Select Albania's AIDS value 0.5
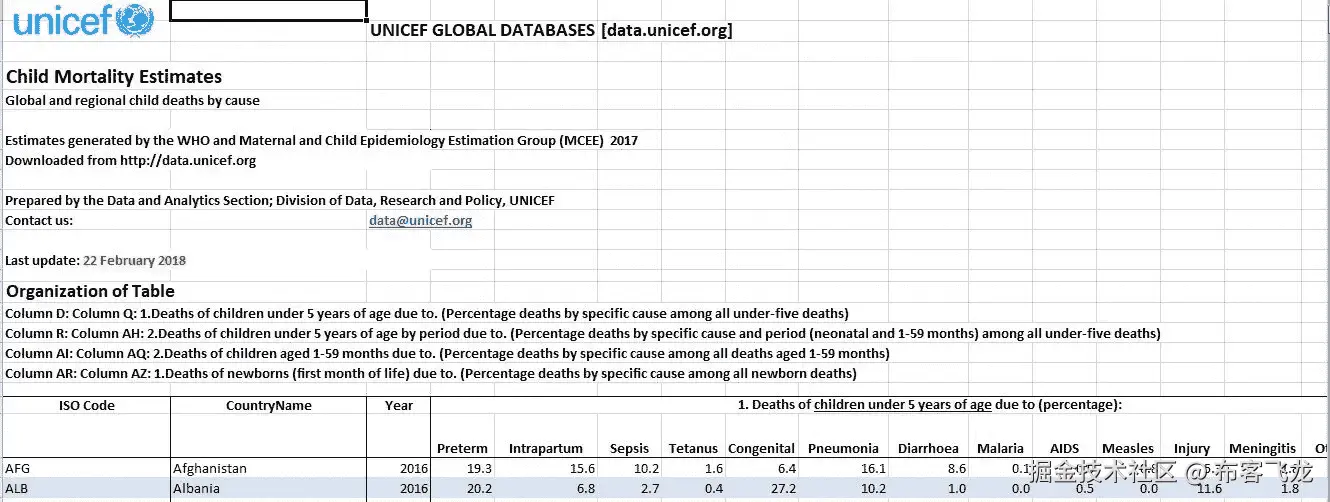 tap(1085, 489)
